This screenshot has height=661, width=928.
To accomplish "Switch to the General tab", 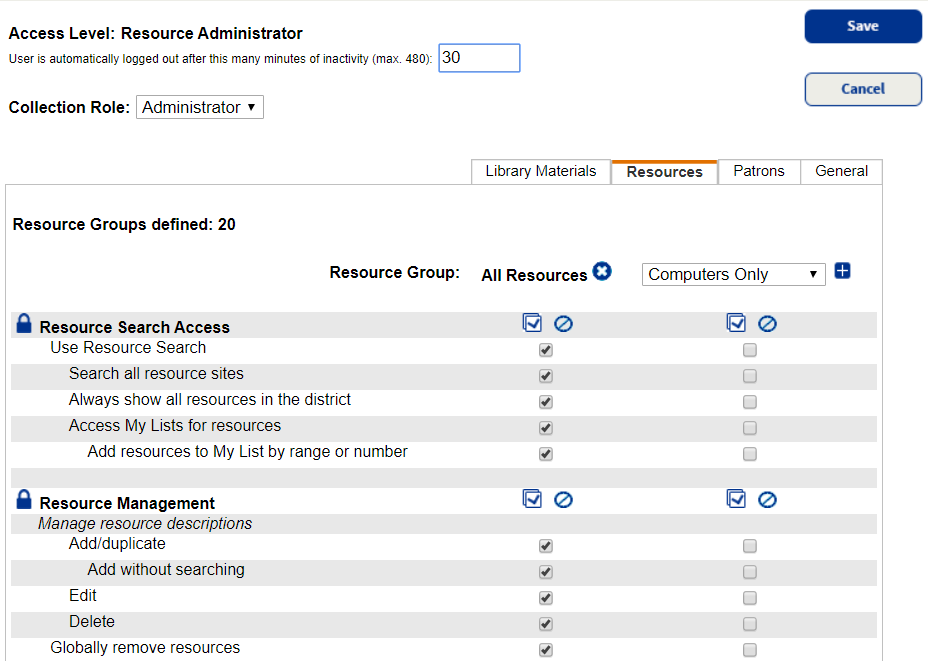I will (x=841, y=172).
